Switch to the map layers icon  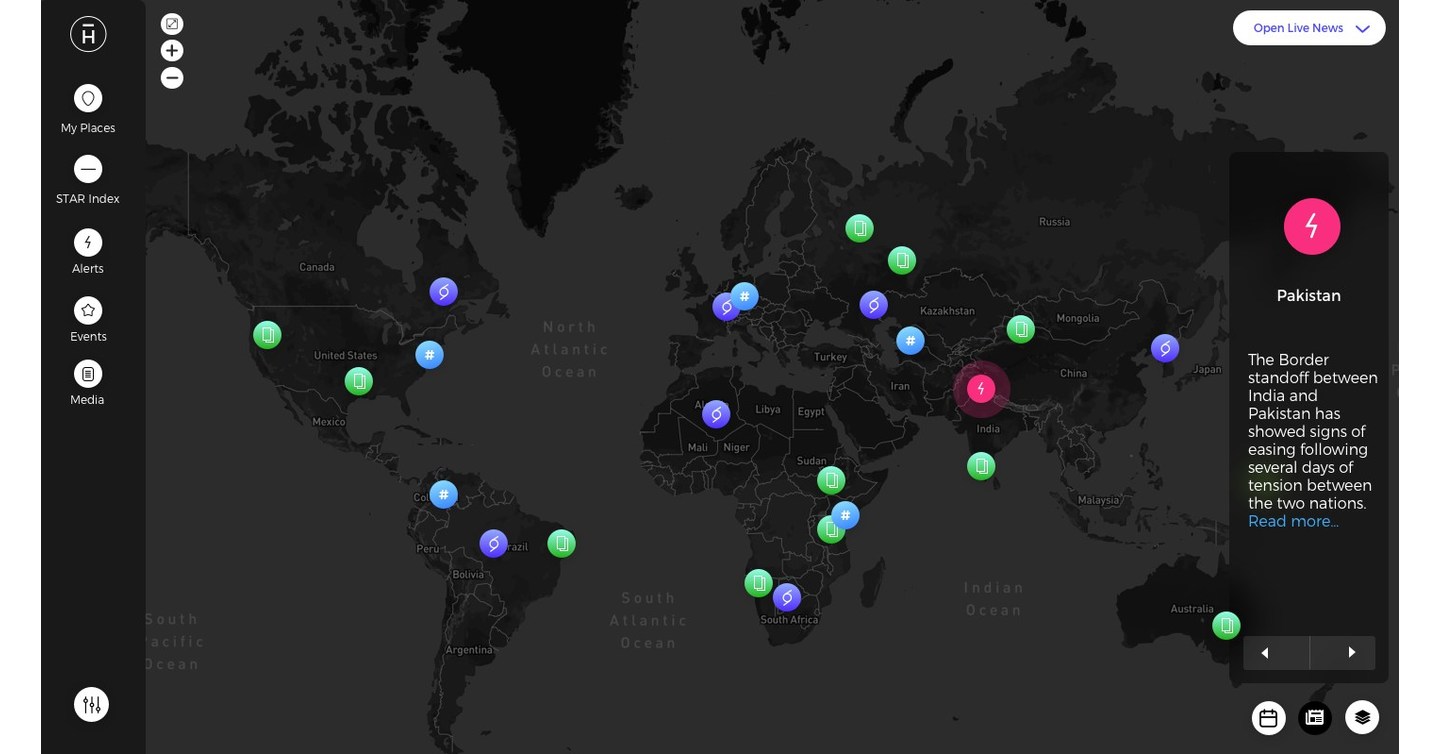point(1361,717)
